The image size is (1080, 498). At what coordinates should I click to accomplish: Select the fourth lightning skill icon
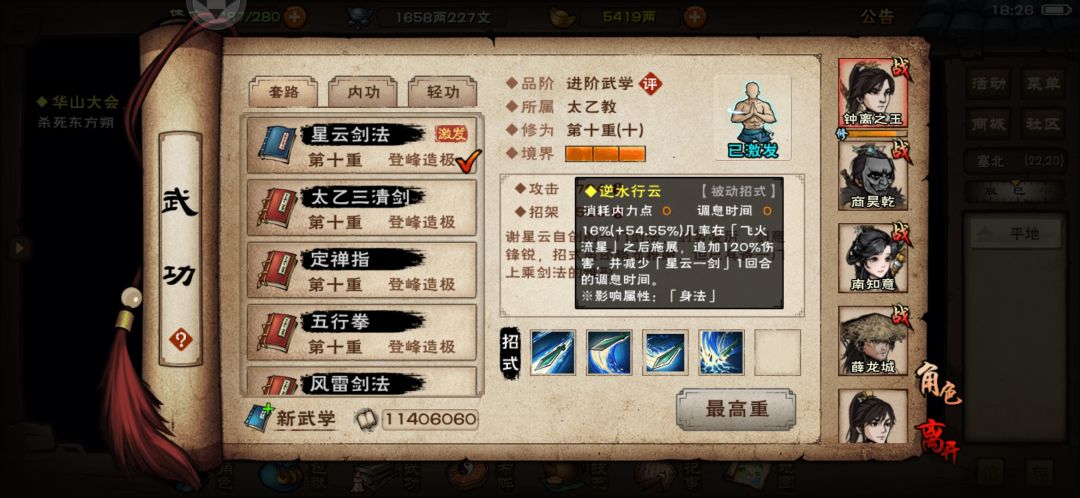(x=720, y=352)
